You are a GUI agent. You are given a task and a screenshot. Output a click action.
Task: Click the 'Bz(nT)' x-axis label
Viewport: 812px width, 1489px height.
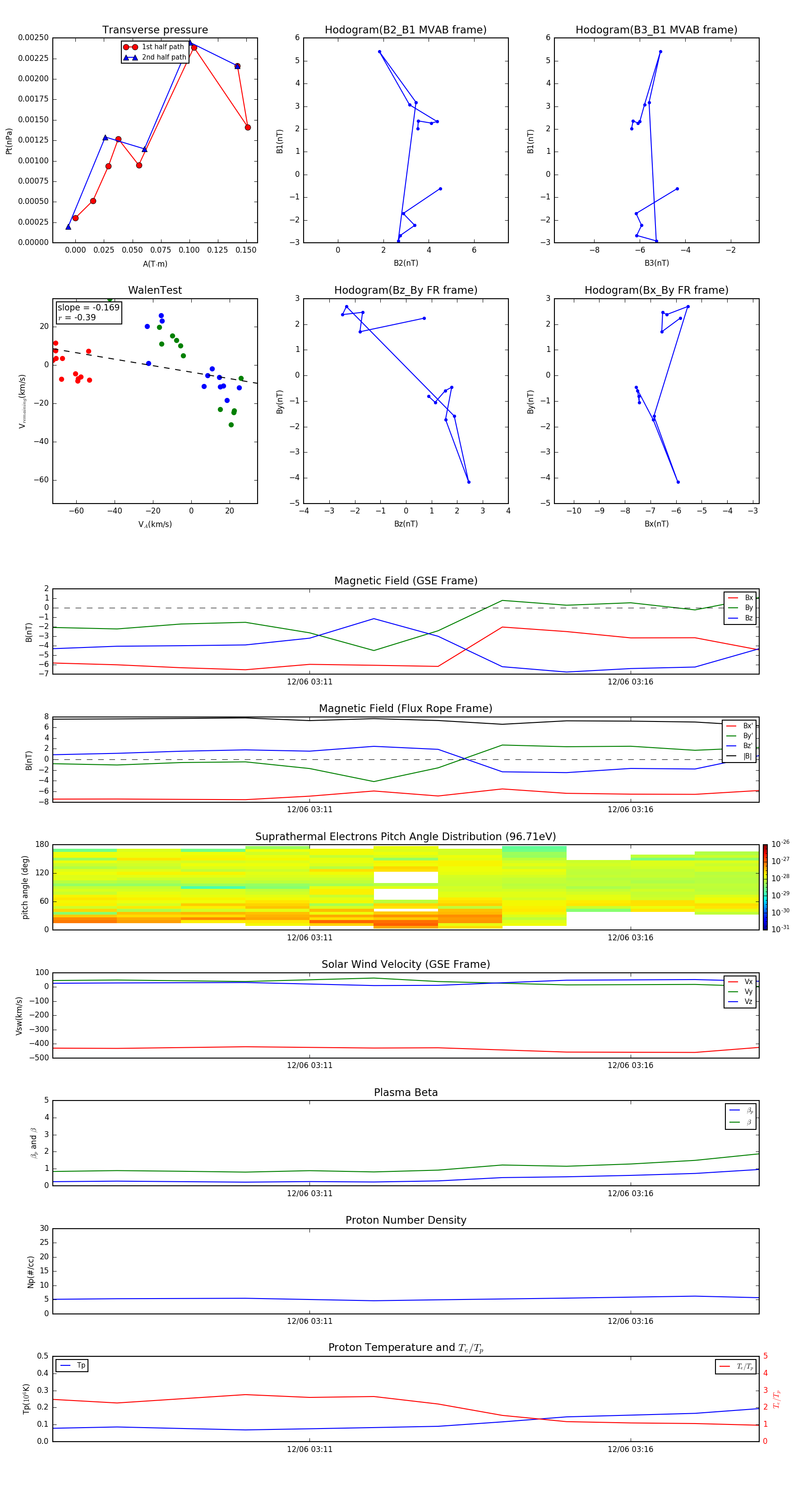tap(406, 524)
